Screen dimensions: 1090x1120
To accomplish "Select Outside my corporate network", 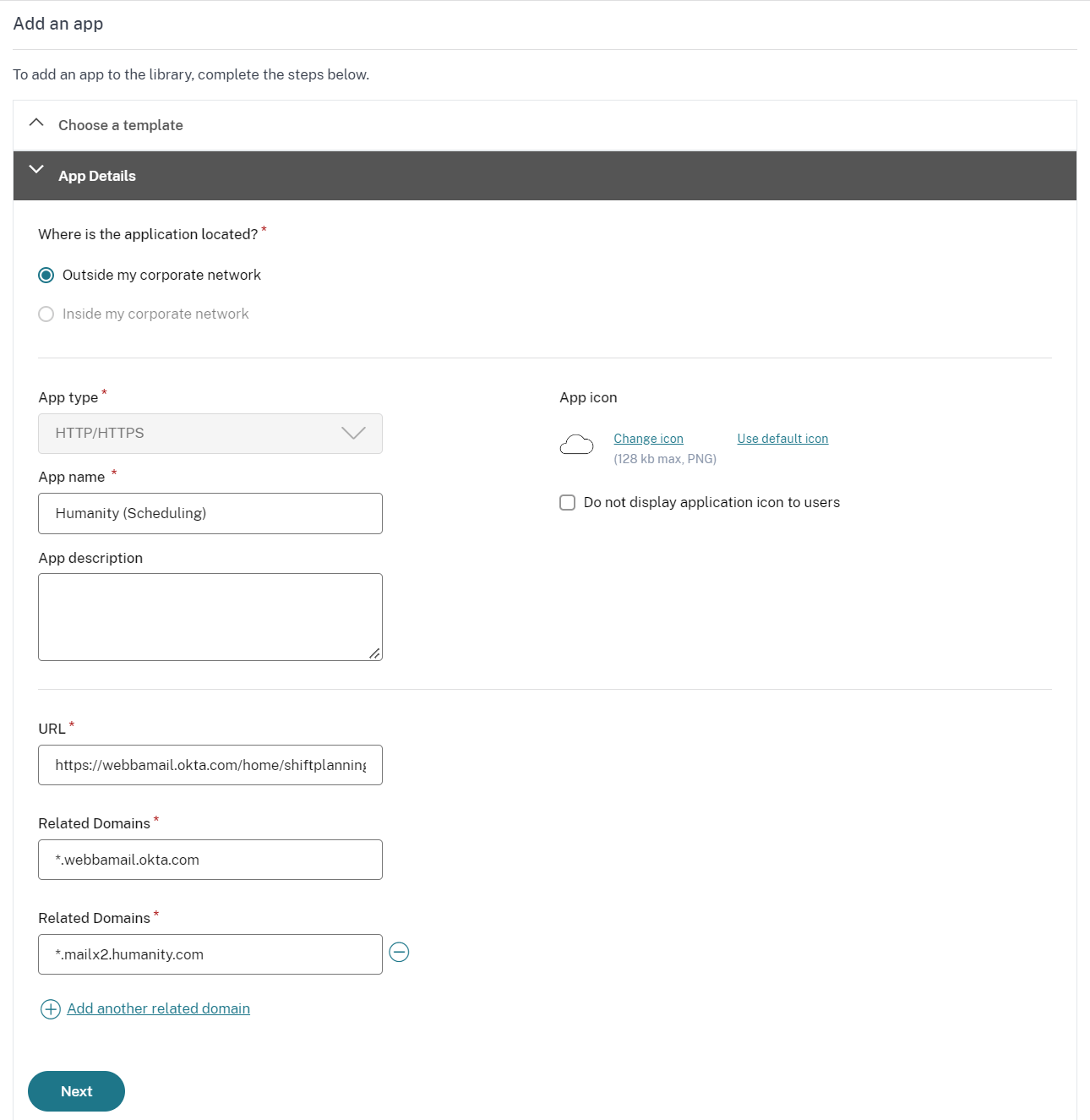I will pyautogui.click(x=46, y=276).
